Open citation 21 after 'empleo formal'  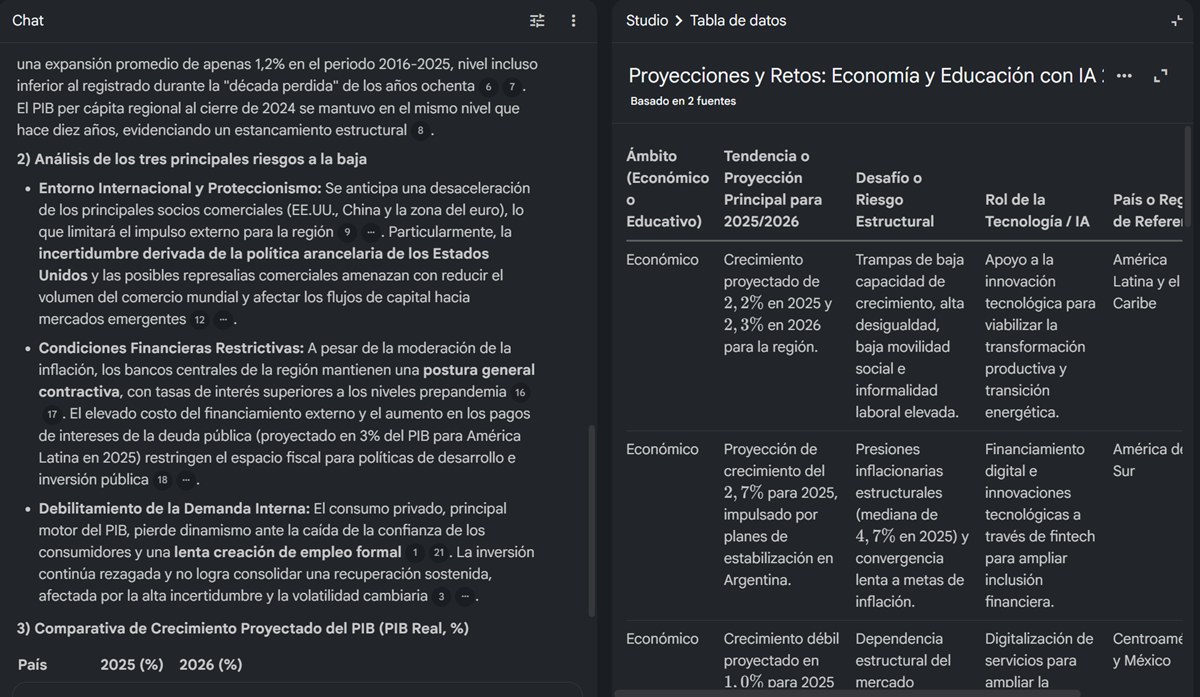coord(438,553)
